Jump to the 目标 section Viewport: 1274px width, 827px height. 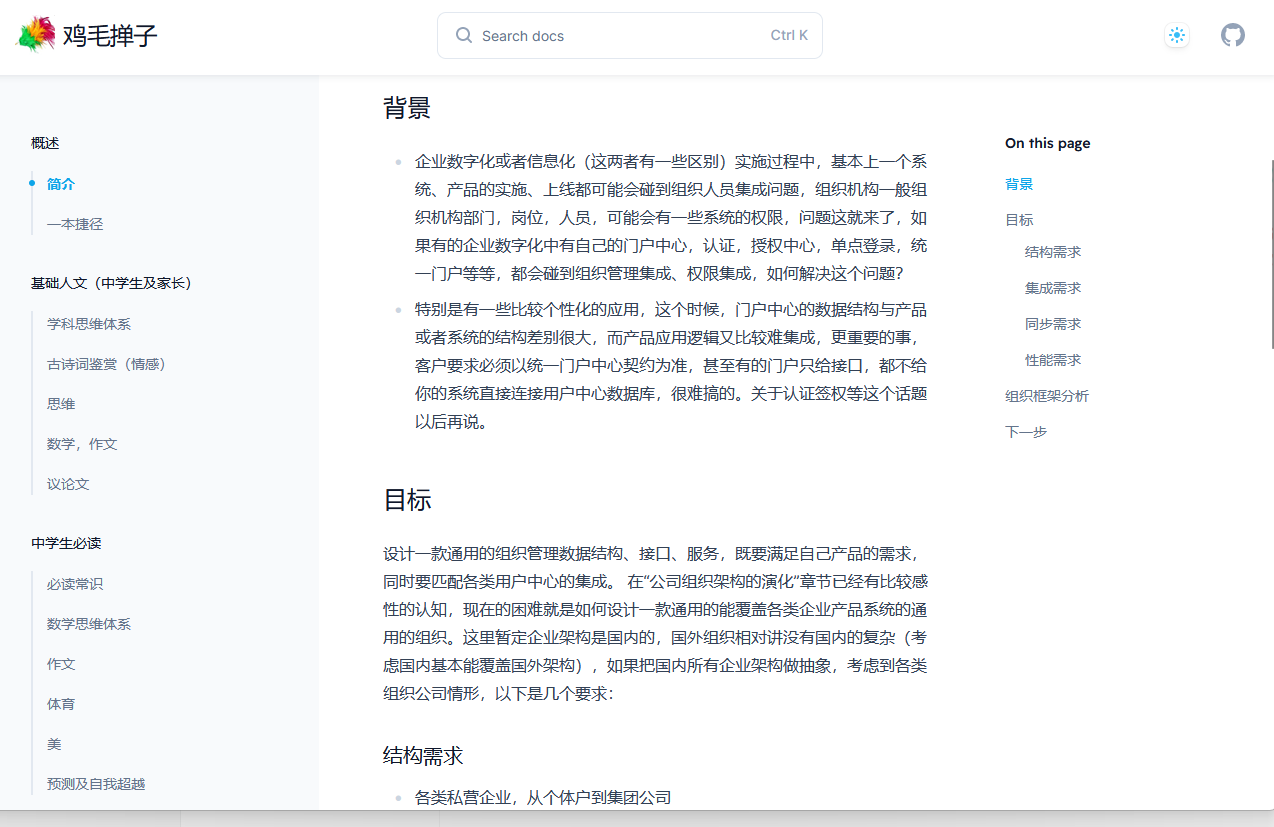coord(1018,219)
